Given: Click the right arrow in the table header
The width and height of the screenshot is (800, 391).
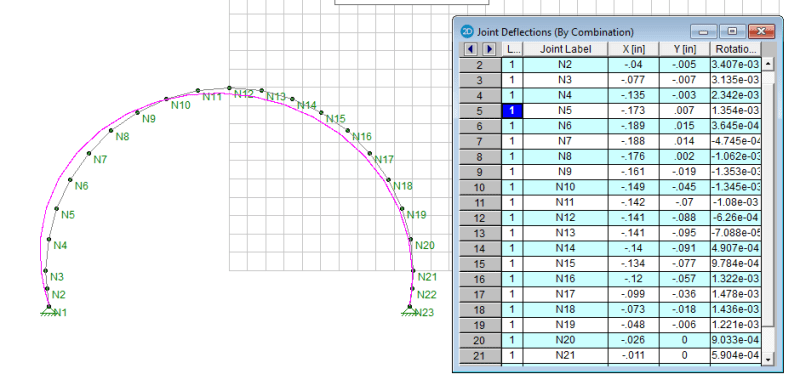Looking at the screenshot, I should (x=489, y=49).
